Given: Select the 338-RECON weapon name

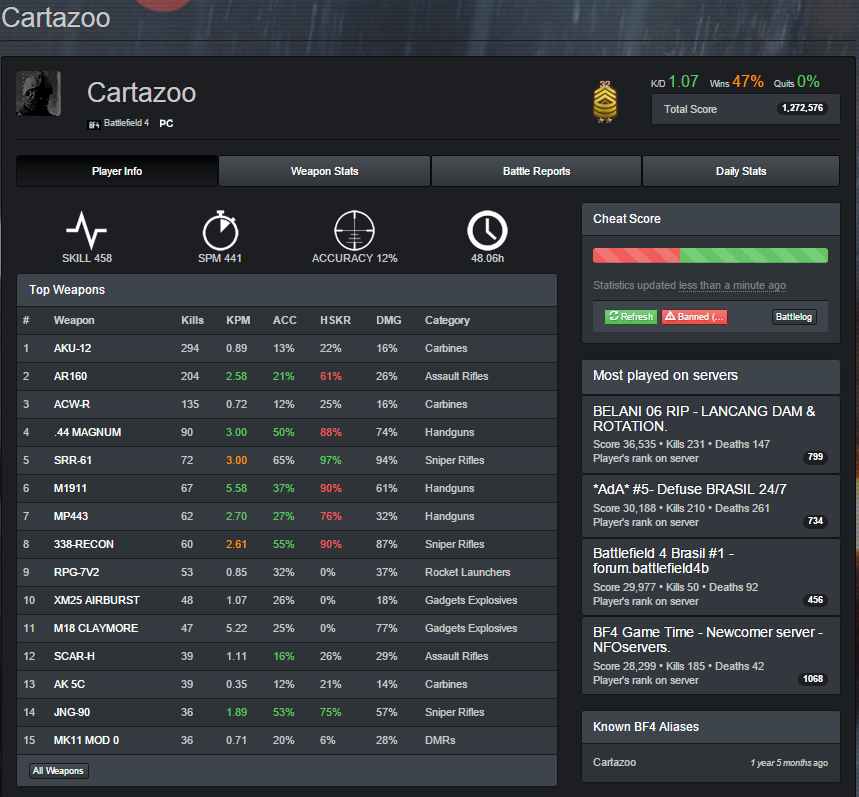Looking at the screenshot, I should click(84, 544).
